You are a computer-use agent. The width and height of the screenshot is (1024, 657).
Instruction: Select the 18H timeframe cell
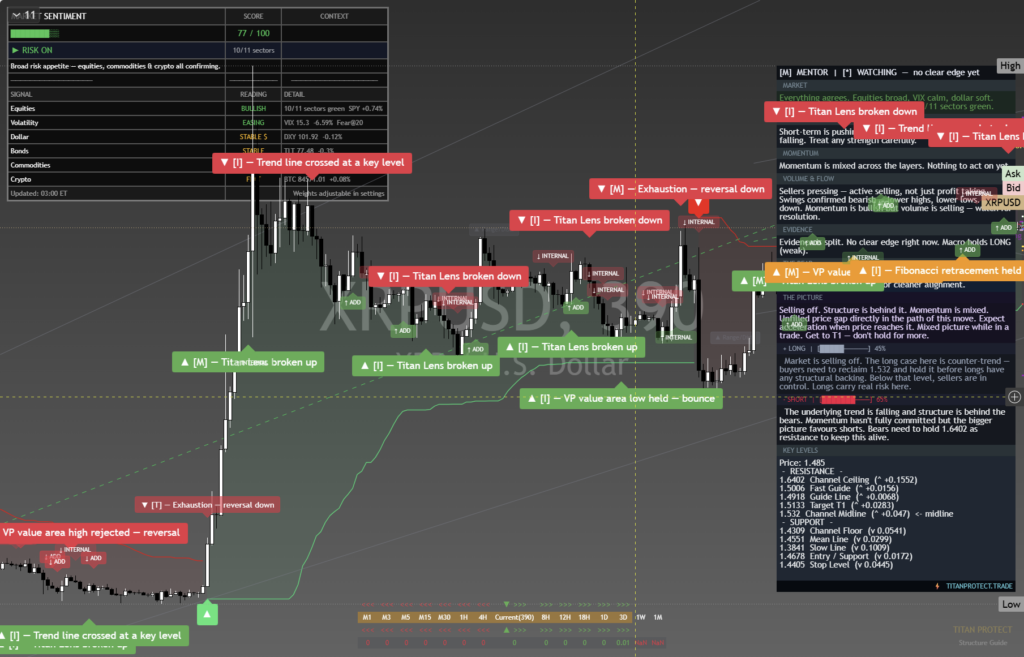coord(584,617)
